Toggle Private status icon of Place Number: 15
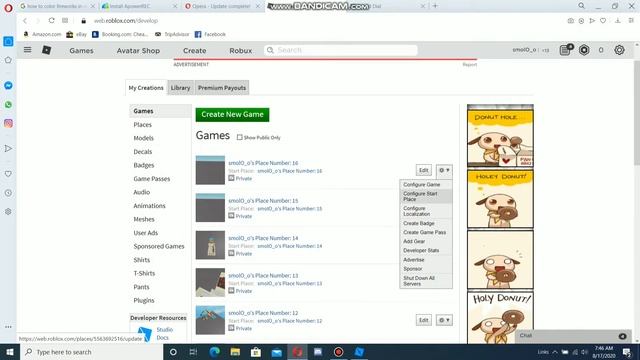The width and height of the screenshot is (640, 360). 231,216
